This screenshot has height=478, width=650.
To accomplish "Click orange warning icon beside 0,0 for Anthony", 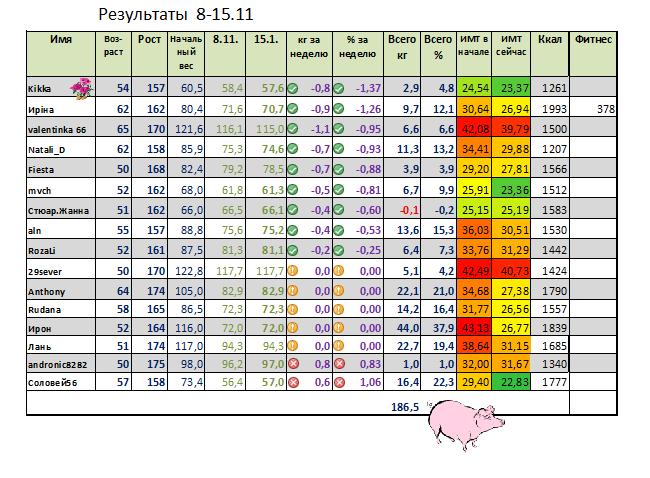I will coord(293,291).
